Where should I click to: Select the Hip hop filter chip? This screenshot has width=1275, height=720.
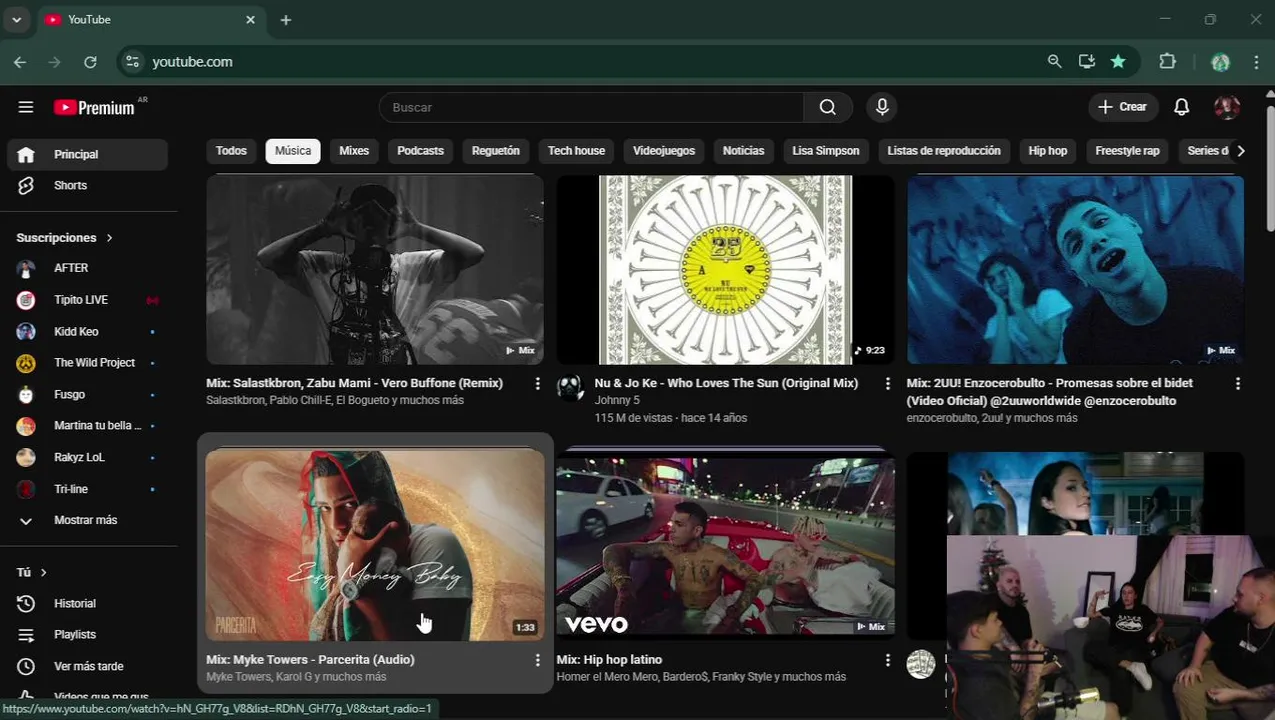[1048, 151]
